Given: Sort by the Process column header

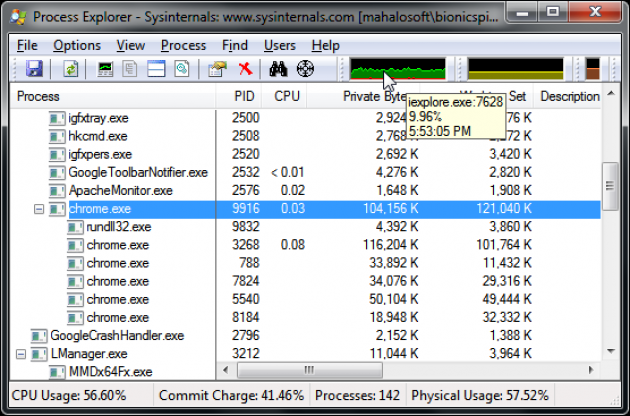Looking at the screenshot, I should 112,96.
